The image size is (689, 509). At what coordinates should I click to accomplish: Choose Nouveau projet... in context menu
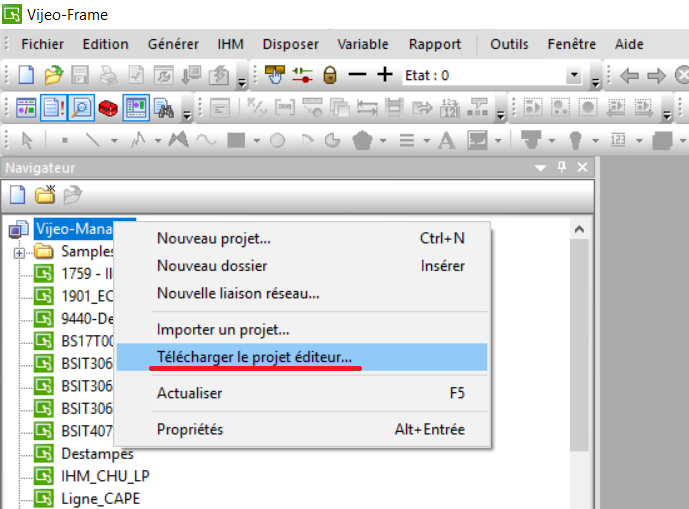pos(301,238)
